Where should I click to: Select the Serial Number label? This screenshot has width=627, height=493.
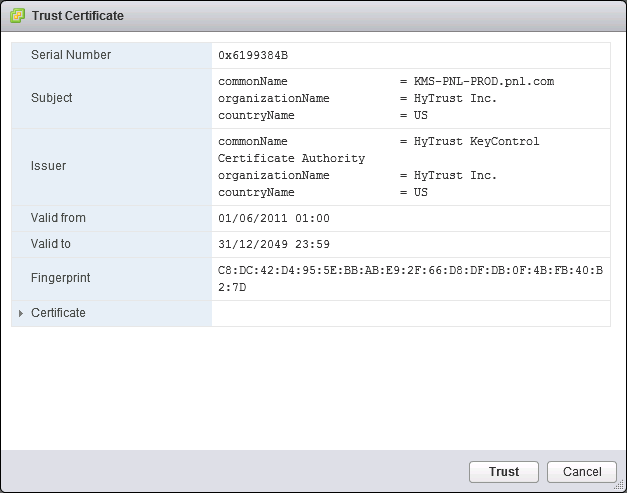click(71, 55)
